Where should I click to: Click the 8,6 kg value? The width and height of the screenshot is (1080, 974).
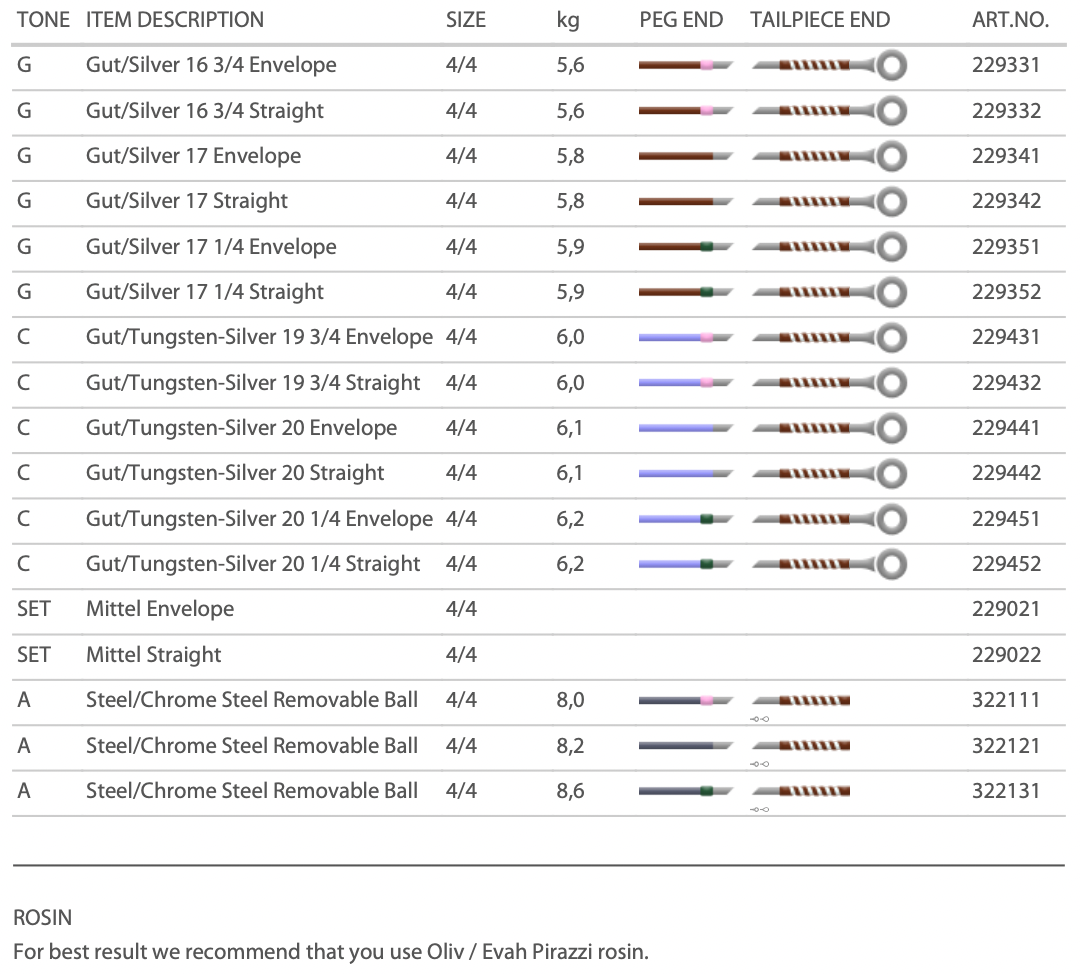[x=570, y=791]
